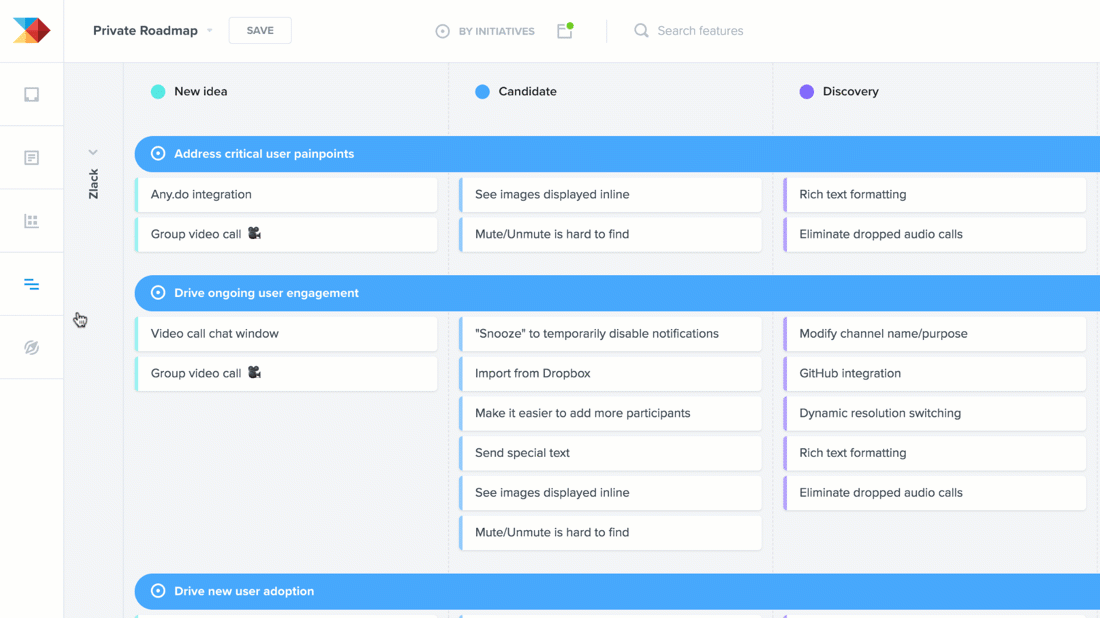This screenshot has height=618, width=1100.
Task: Click the Search features field
Action: 700,31
